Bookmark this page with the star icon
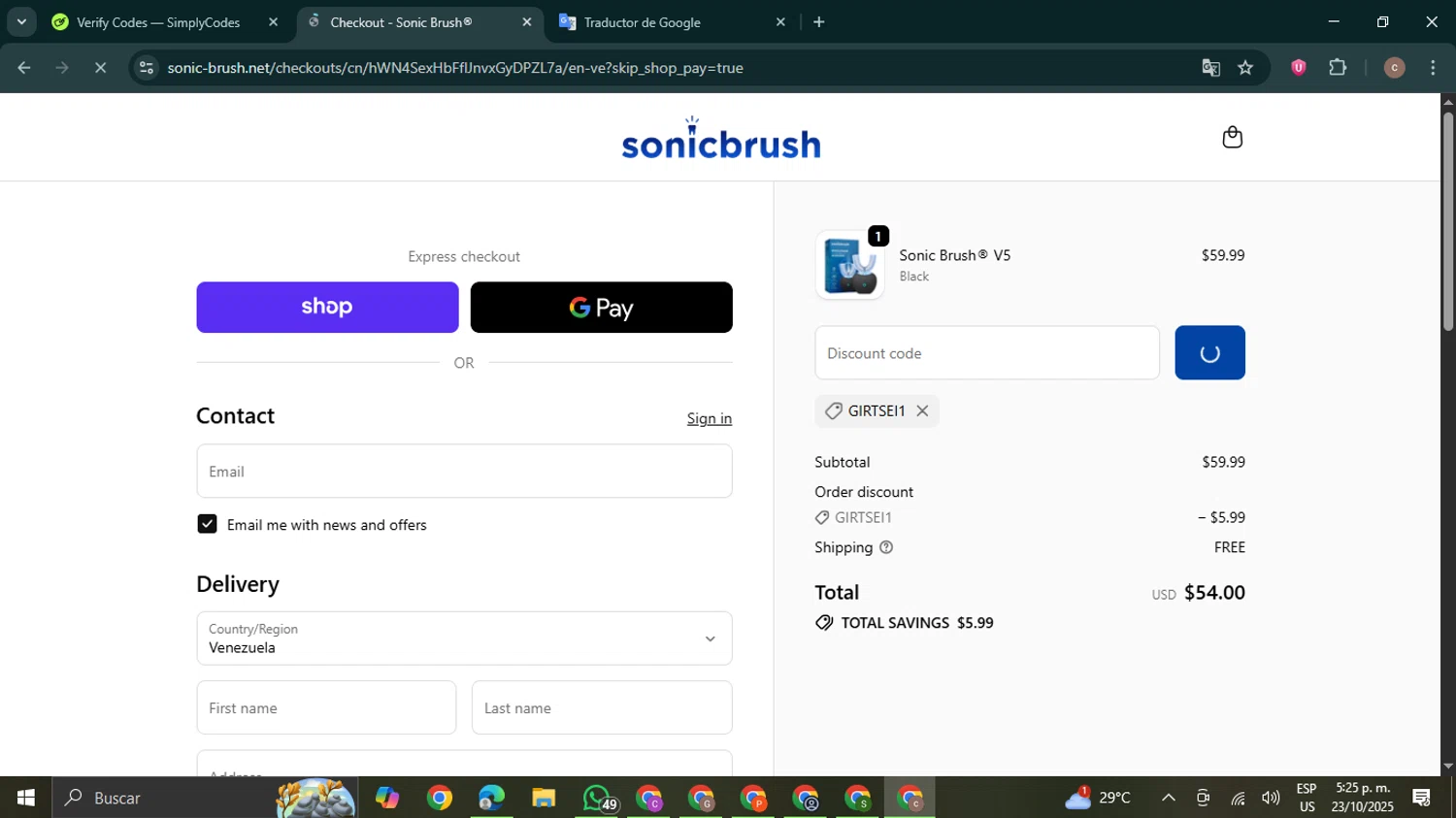The image size is (1456, 818). (1245, 68)
